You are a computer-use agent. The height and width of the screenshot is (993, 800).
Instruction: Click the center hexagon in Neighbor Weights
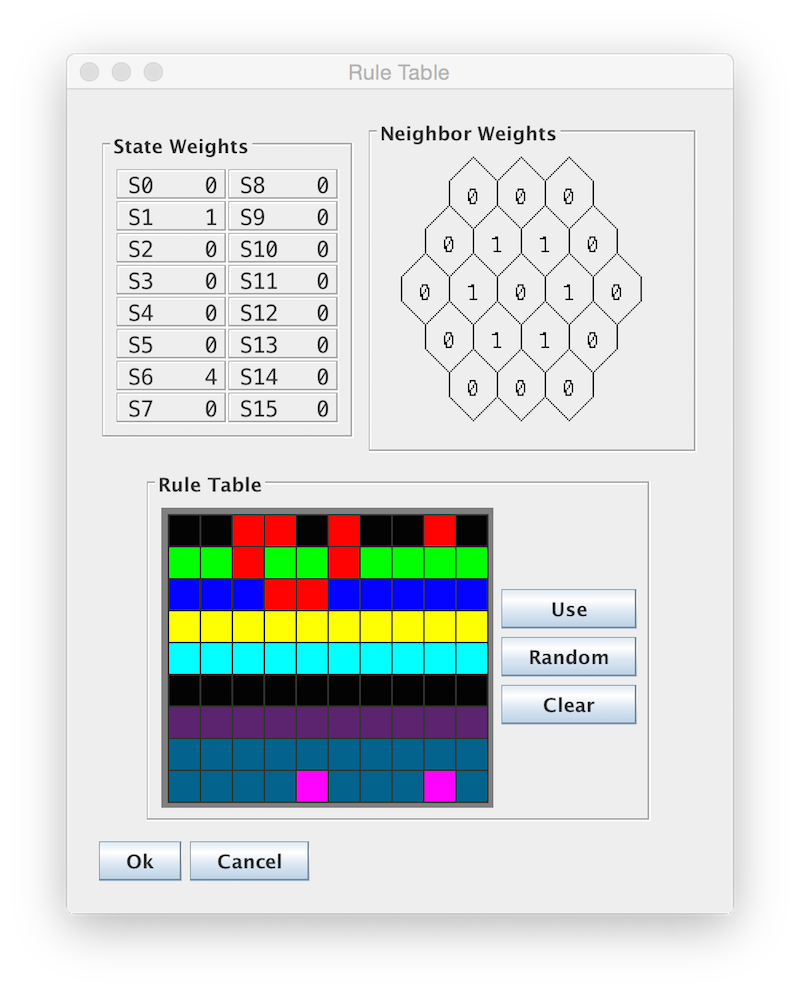click(x=521, y=291)
